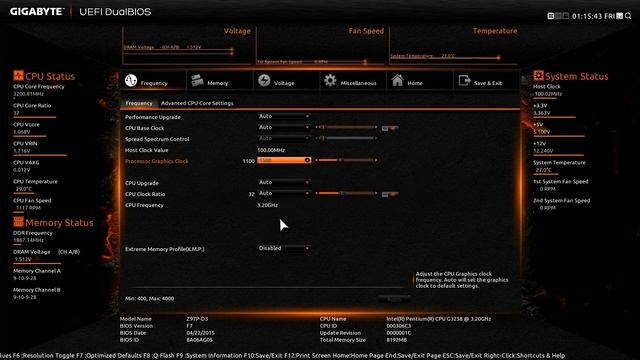This screenshot has height=360, width=640.
Task: Click the '01:15:43' clock display
Action: [587, 16]
